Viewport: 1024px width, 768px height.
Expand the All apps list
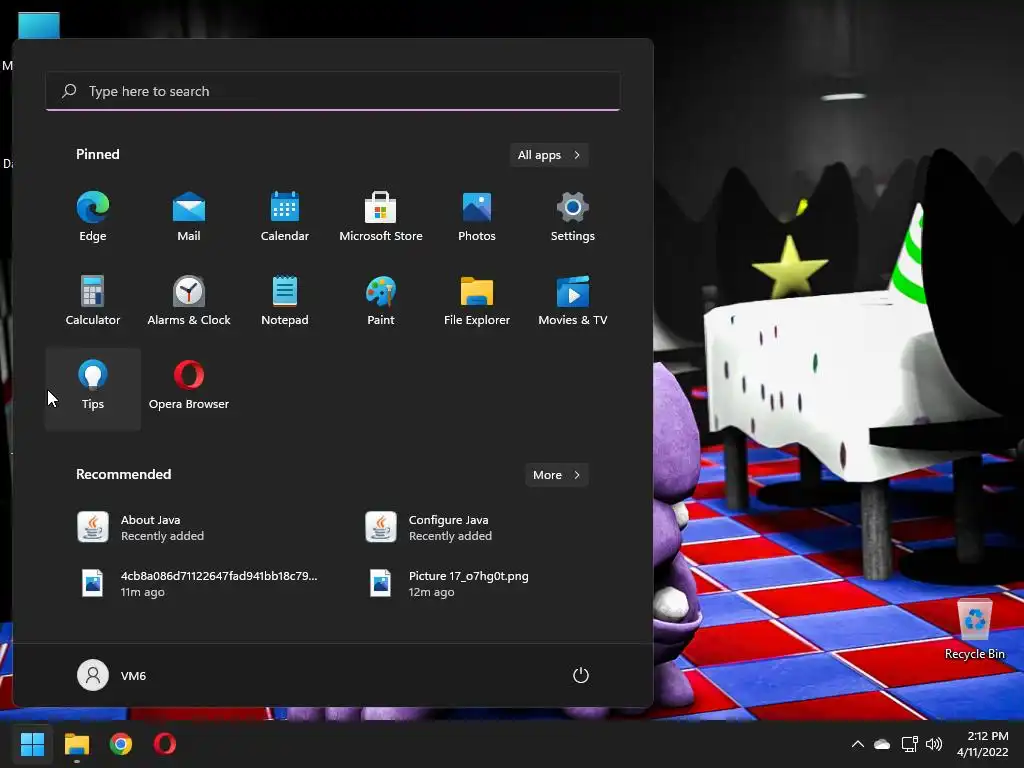tap(549, 155)
